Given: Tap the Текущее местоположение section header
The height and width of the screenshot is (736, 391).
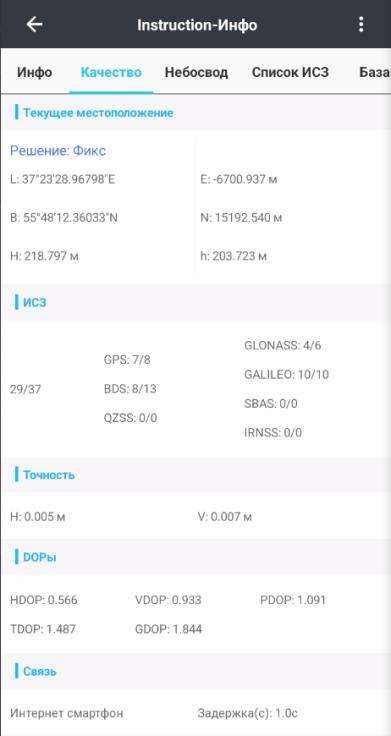Looking at the screenshot, I should [x=98, y=113].
